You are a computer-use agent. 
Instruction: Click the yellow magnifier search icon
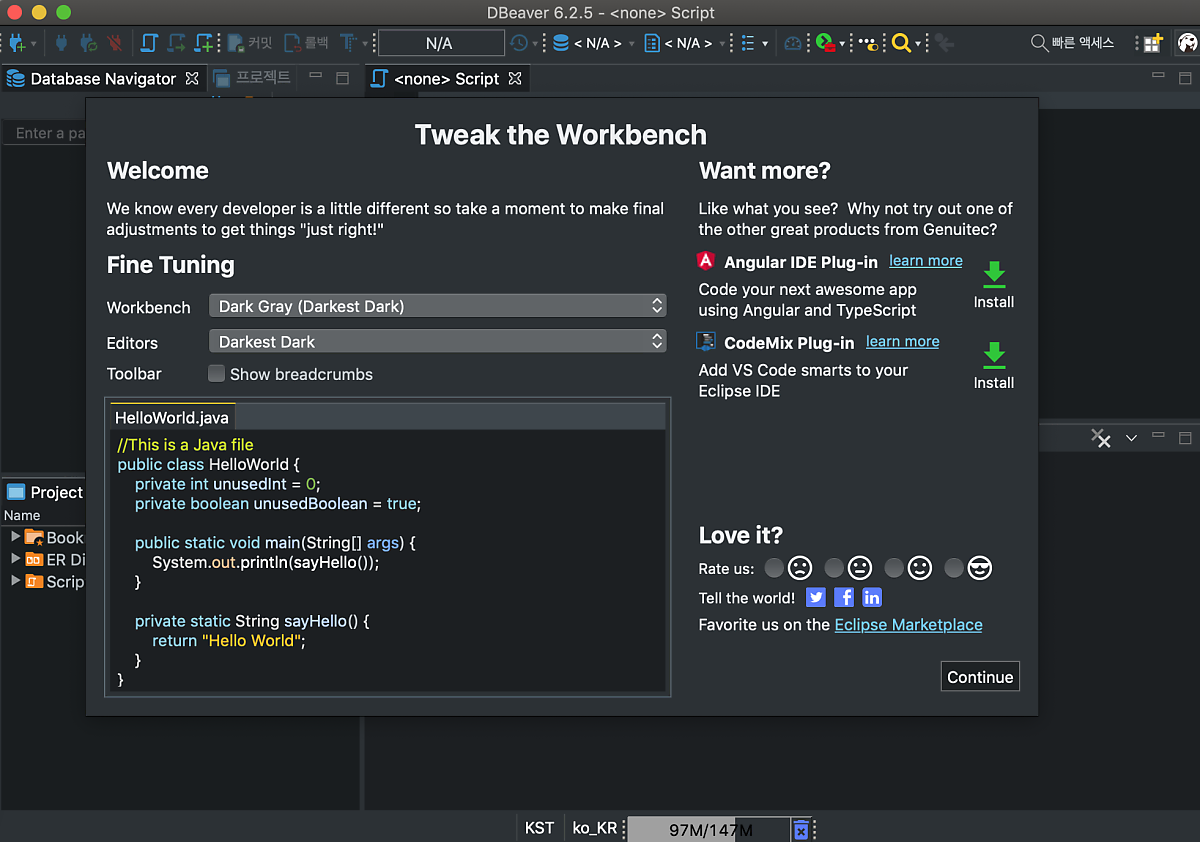(901, 43)
